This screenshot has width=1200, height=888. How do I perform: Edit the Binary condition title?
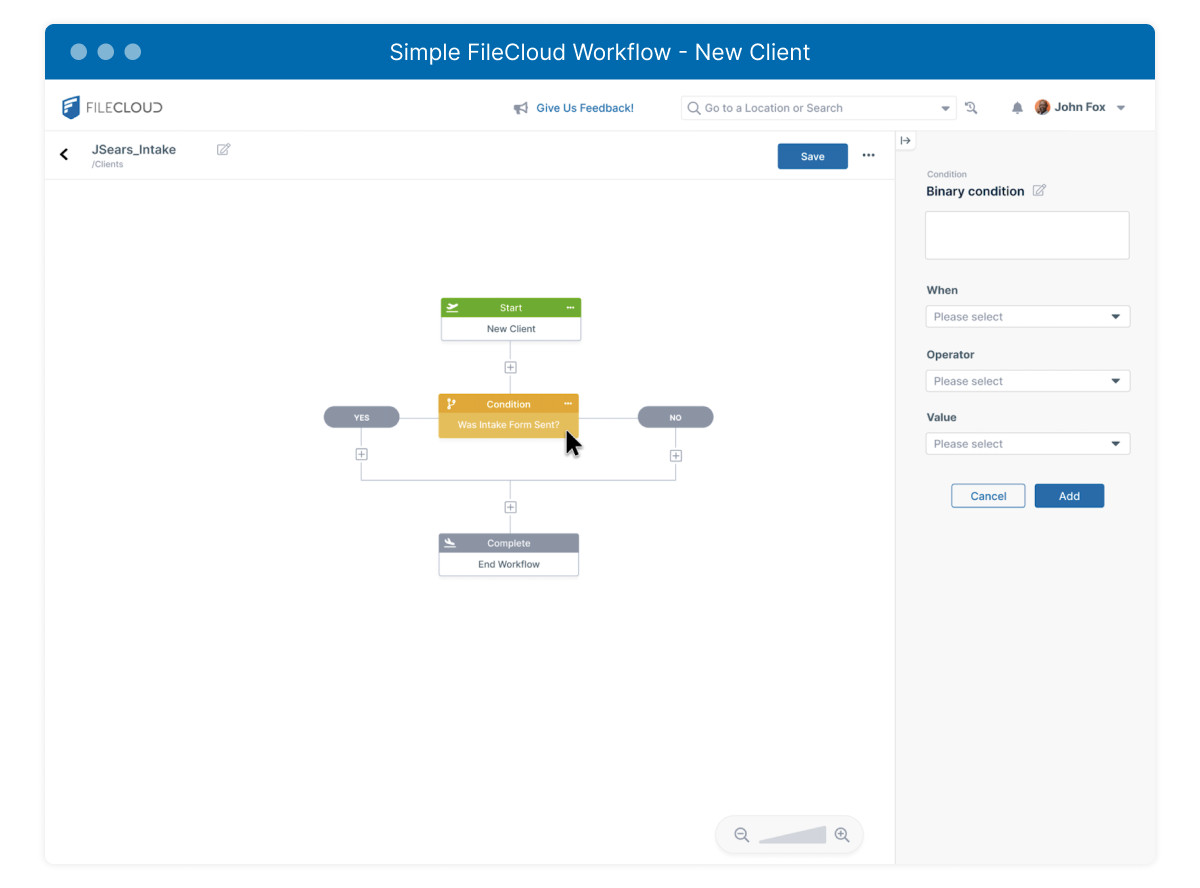1039,191
